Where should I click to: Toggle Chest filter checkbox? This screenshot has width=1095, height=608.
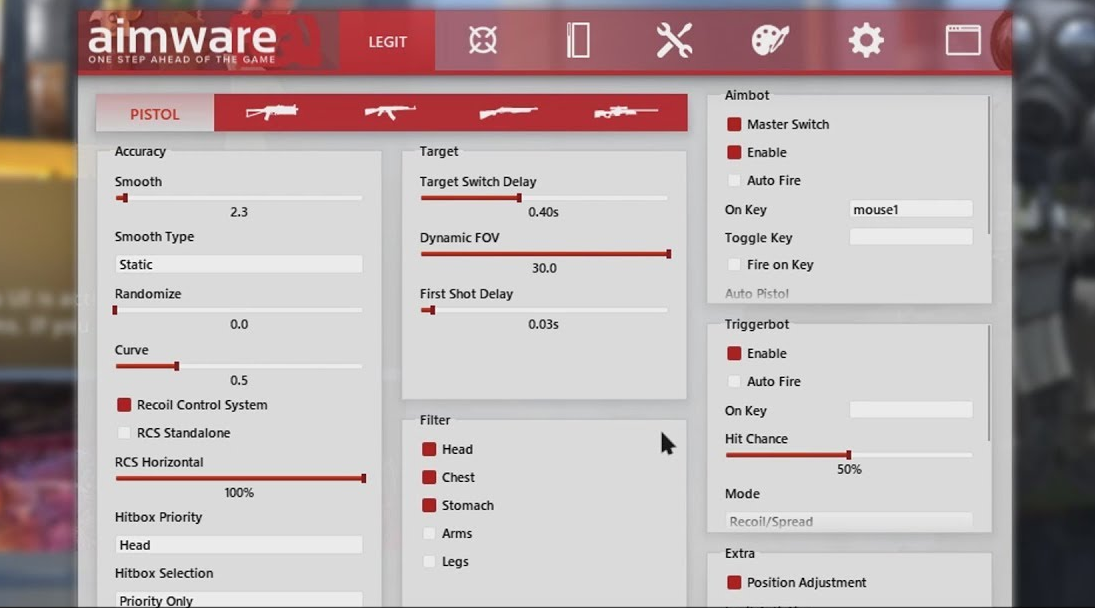429,477
